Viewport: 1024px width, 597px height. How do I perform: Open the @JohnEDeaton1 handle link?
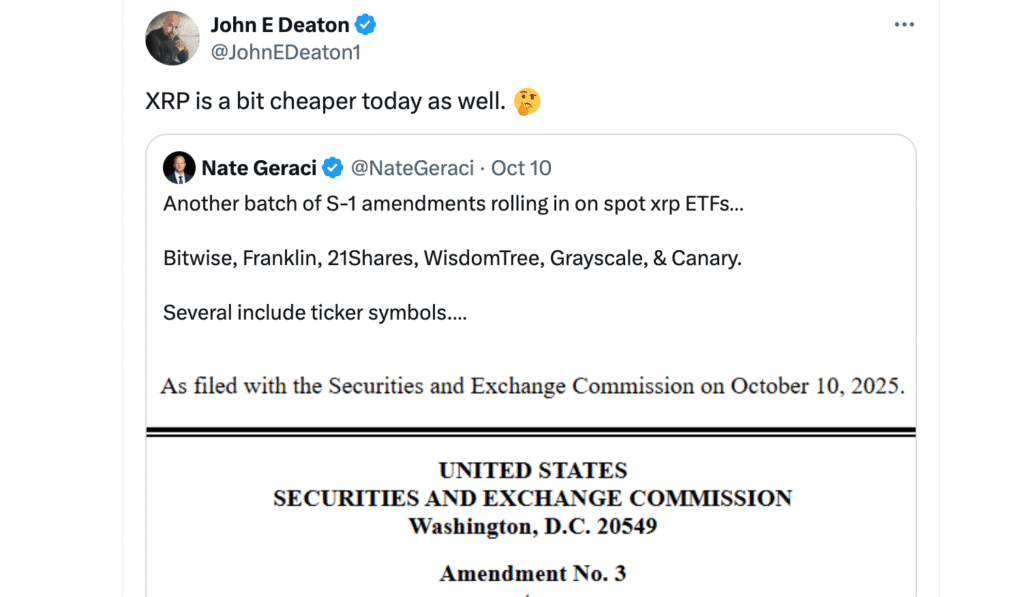285,52
